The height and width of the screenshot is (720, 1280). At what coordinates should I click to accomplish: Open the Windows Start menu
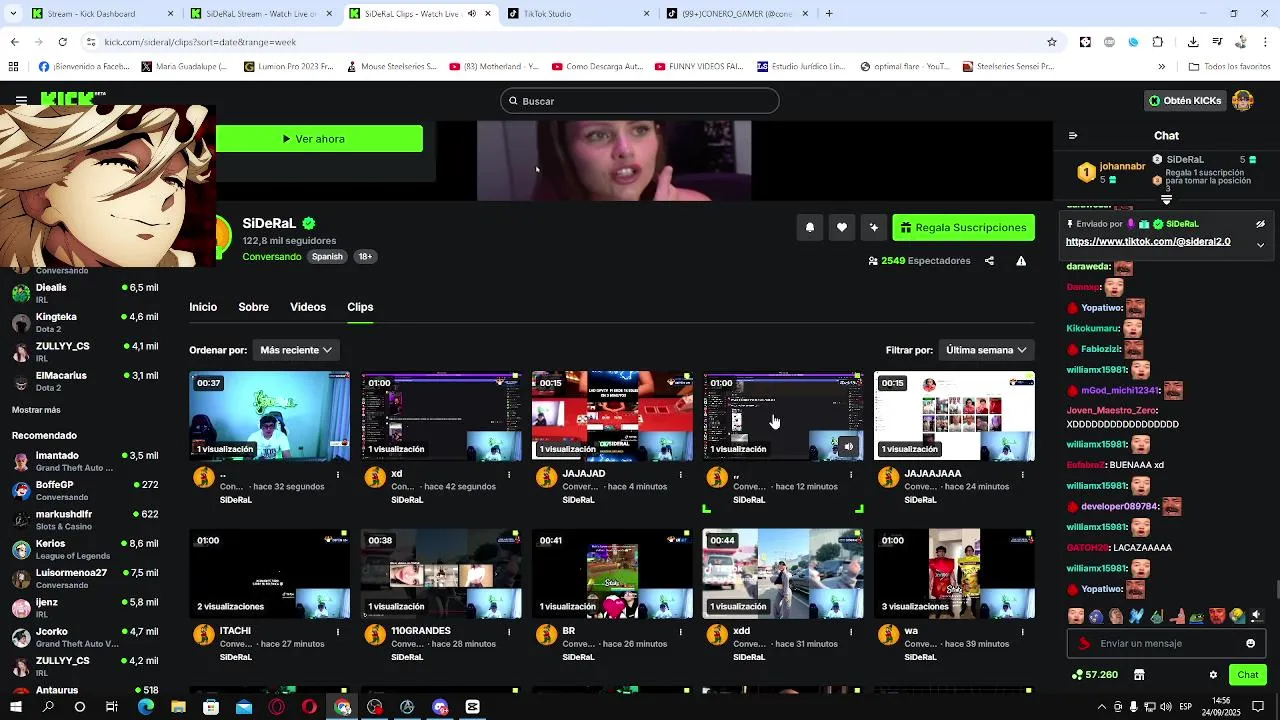(x=15, y=707)
